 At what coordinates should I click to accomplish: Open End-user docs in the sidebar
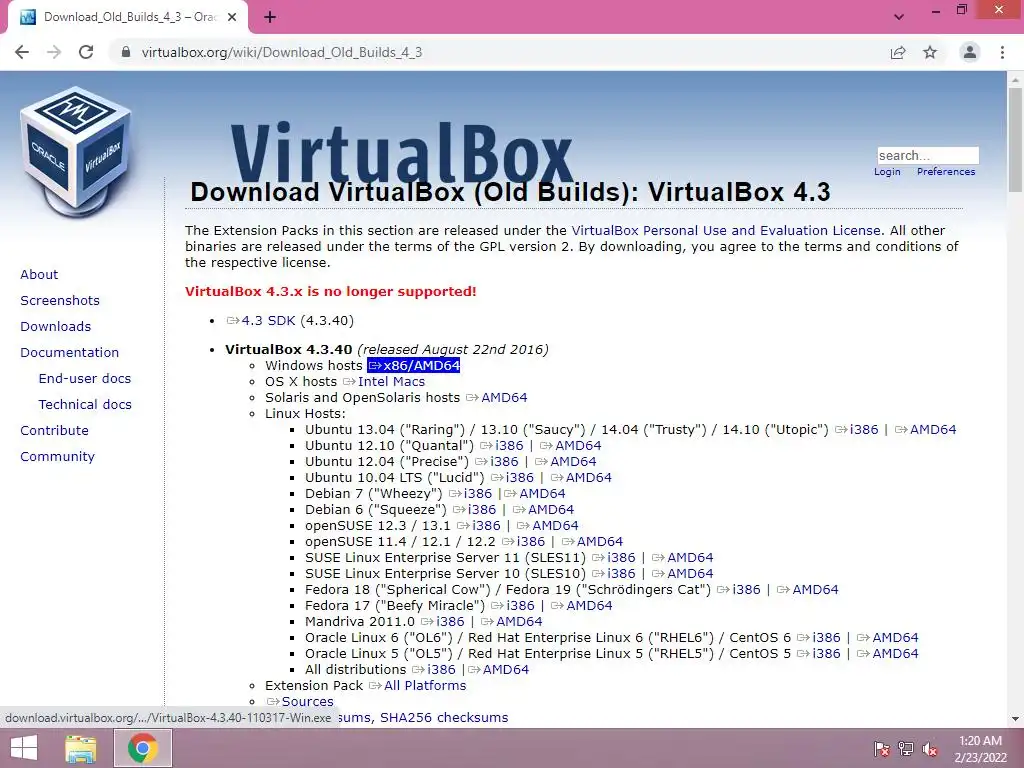tap(85, 379)
